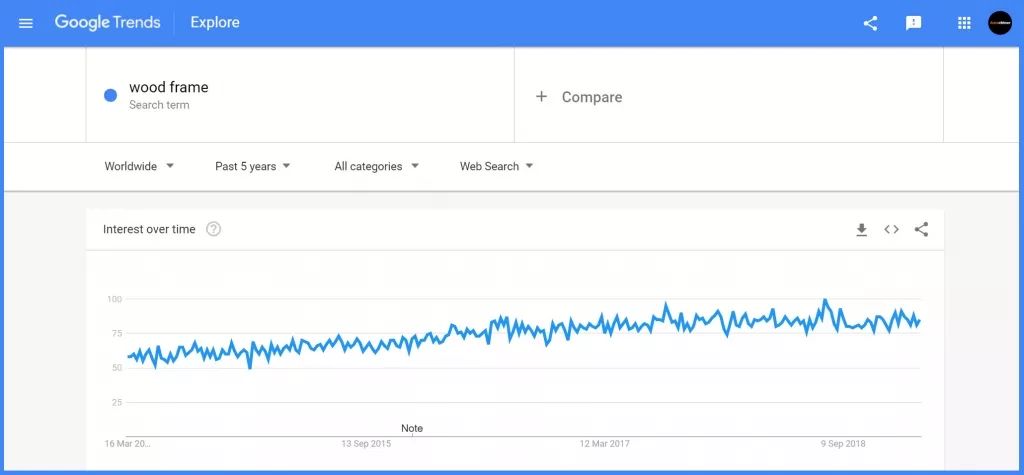1024x475 pixels.
Task: Click the account profile avatar
Action: click(x=999, y=23)
